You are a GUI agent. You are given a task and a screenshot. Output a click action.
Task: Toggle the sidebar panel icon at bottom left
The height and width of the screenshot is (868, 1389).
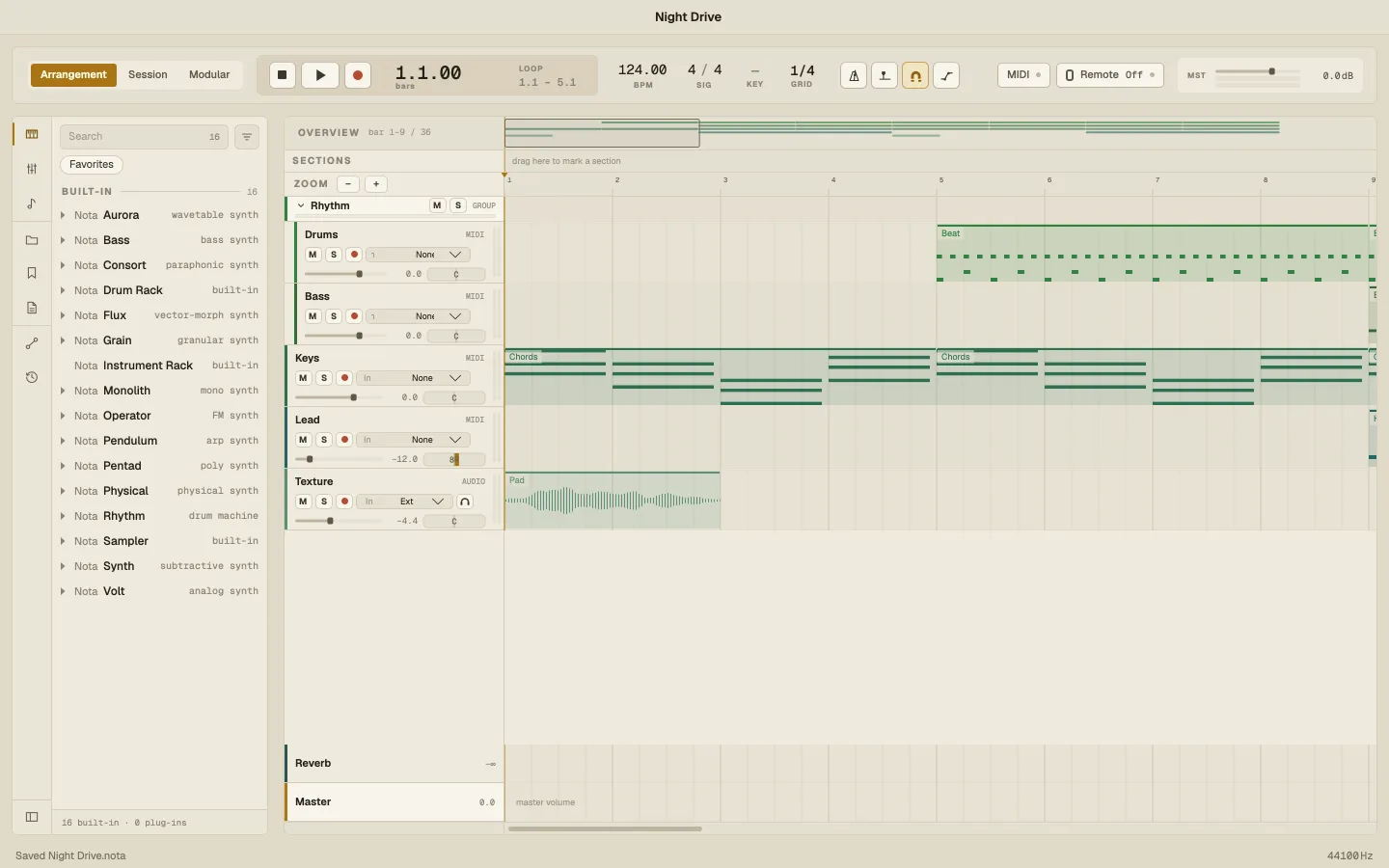[x=32, y=817]
